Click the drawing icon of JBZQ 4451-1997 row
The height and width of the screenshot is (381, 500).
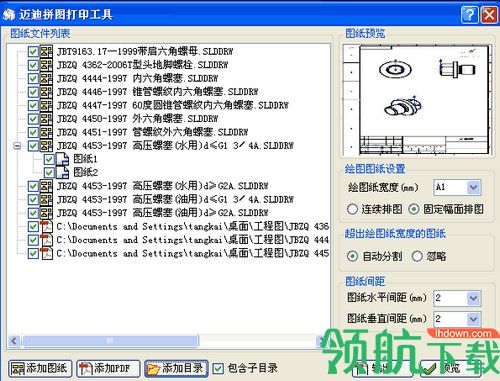[x=46, y=132]
